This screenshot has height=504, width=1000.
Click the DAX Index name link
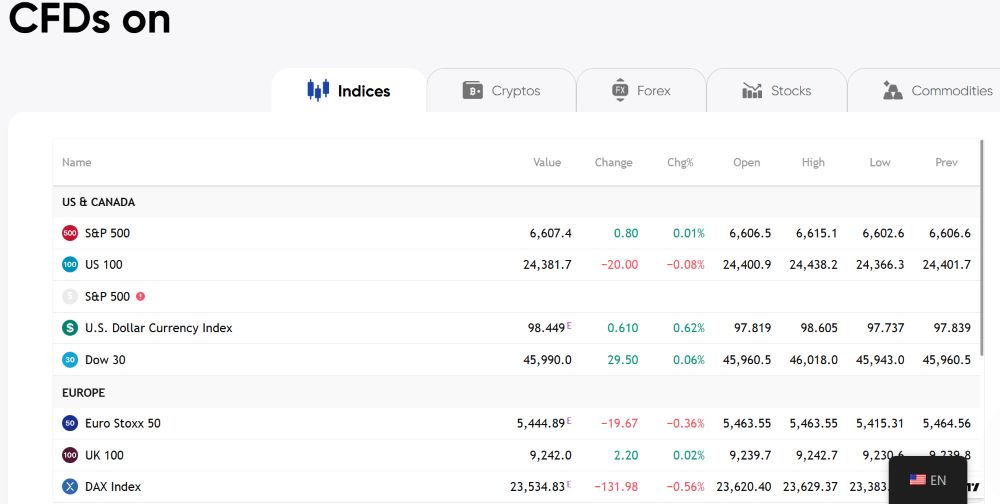pos(112,487)
